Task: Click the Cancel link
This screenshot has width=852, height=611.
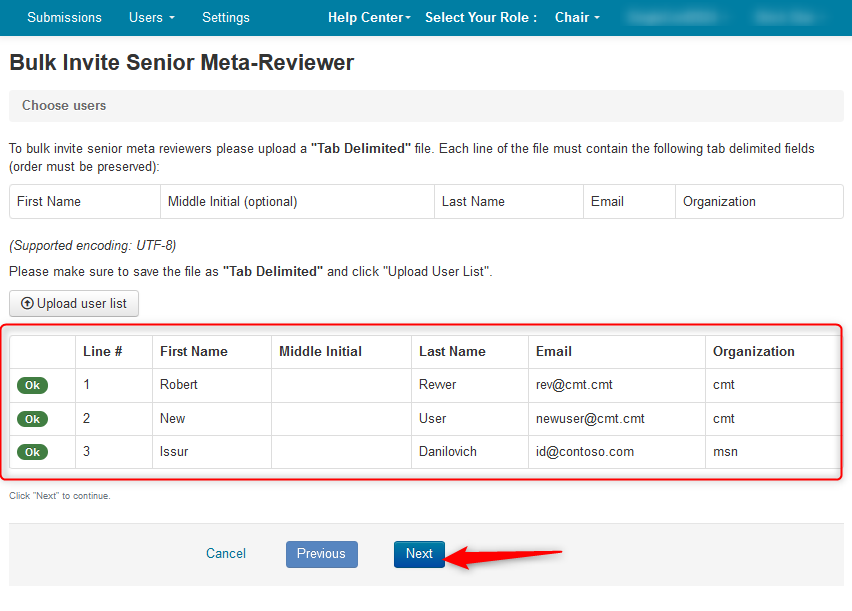Action: 225,553
